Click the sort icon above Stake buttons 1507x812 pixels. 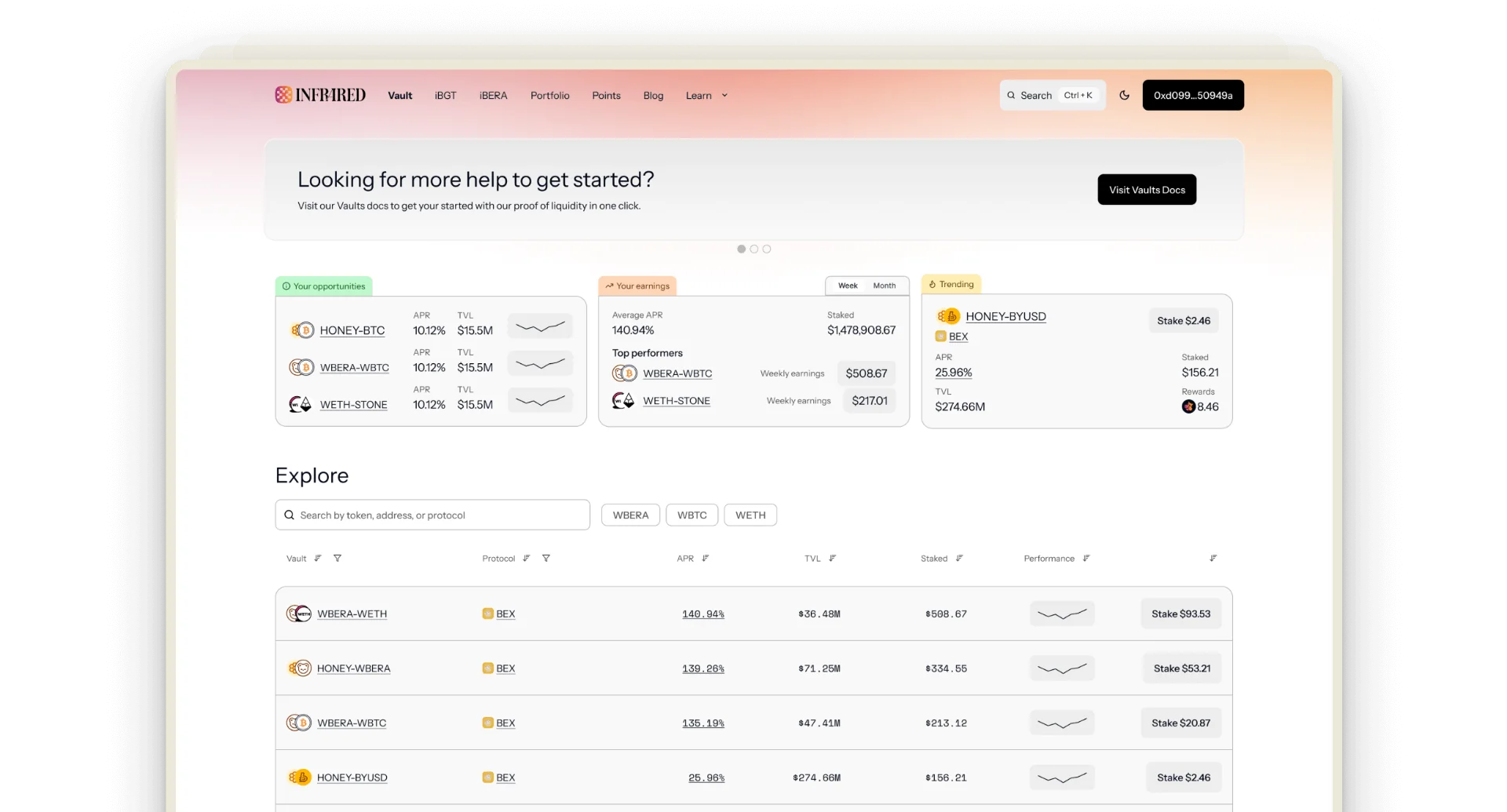pos(1213,559)
